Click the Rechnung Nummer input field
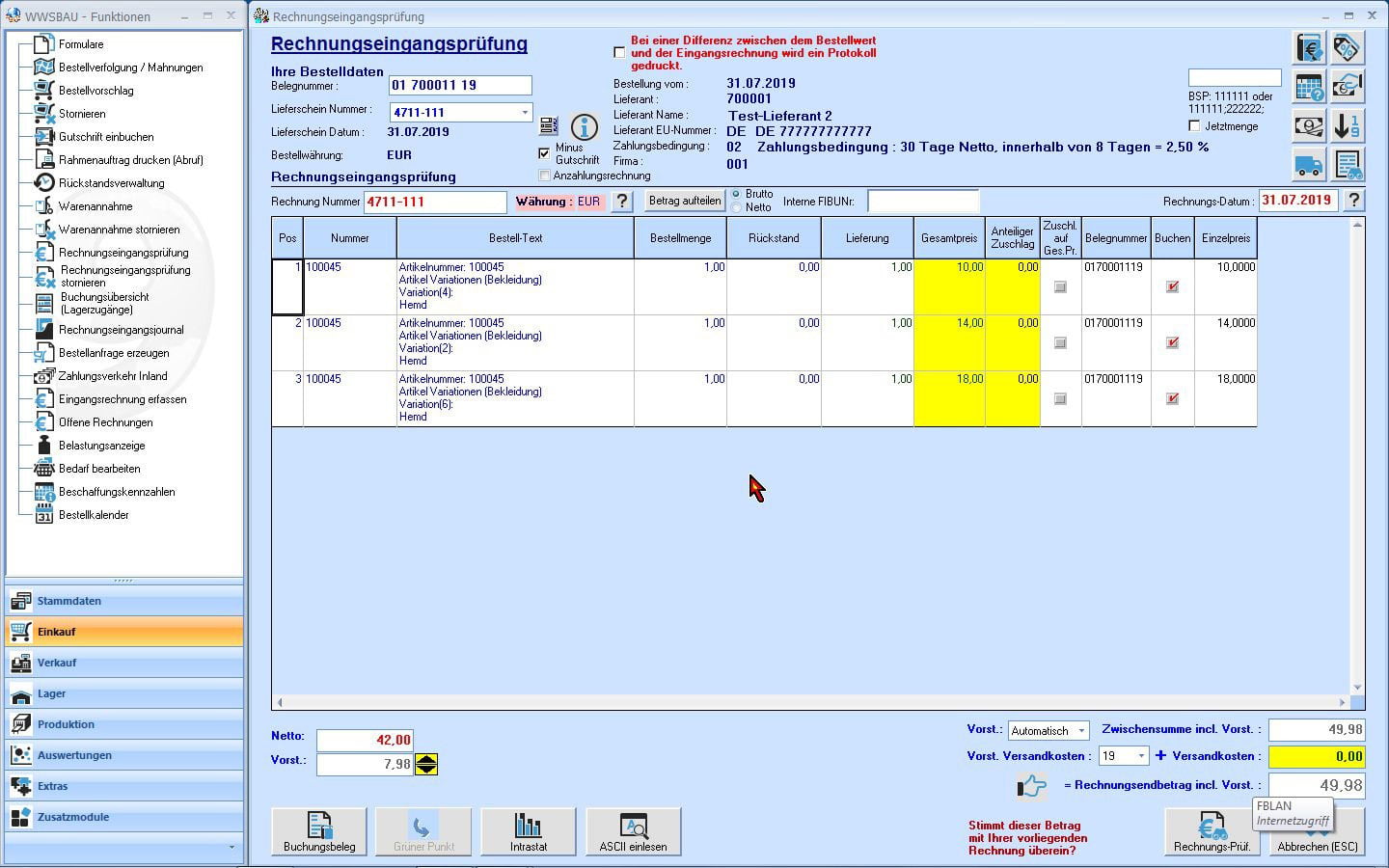 (x=435, y=202)
